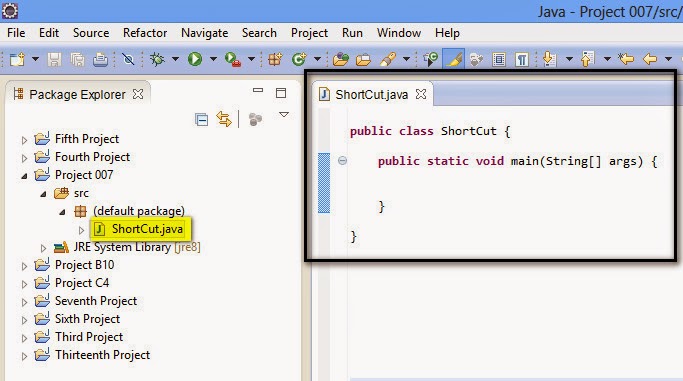Open the Debug configurations dropdown arrow
Viewport: 683px width, 381px height.
pyautogui.click(x=175, y=59)
